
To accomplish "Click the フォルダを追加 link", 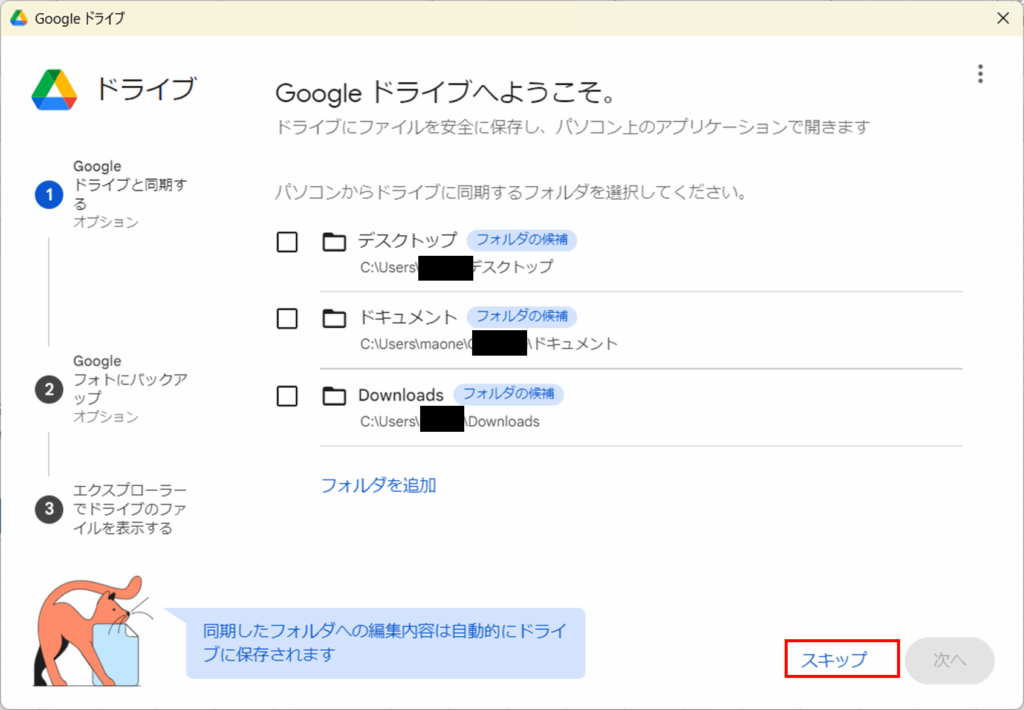I will tap(379, 485).
